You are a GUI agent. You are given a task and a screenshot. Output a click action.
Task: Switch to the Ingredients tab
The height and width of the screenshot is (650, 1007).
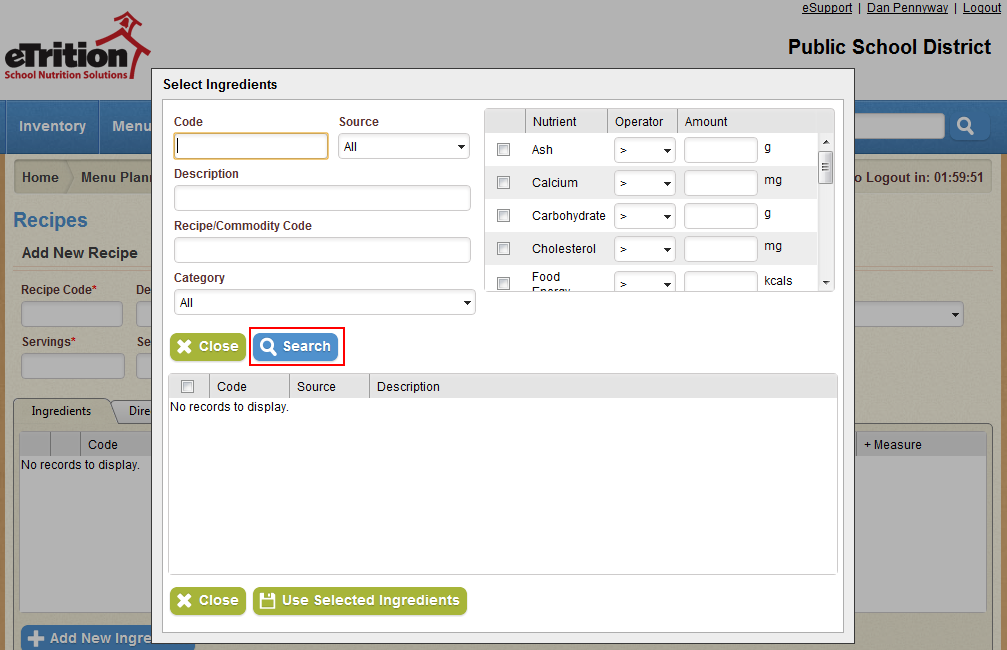pyautogui.click(x=61, y=411)
